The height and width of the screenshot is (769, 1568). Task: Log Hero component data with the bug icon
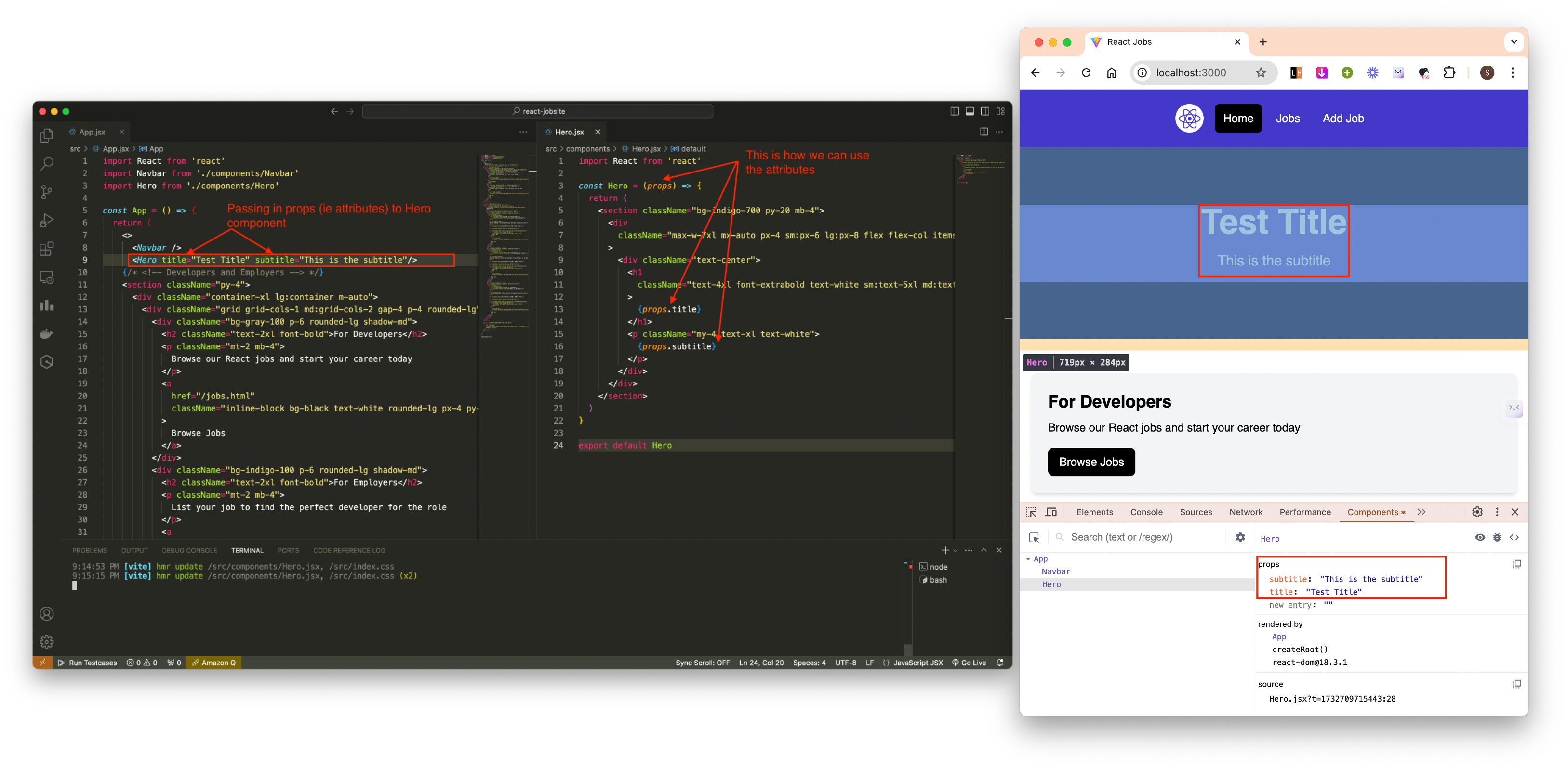(1497, 537)
